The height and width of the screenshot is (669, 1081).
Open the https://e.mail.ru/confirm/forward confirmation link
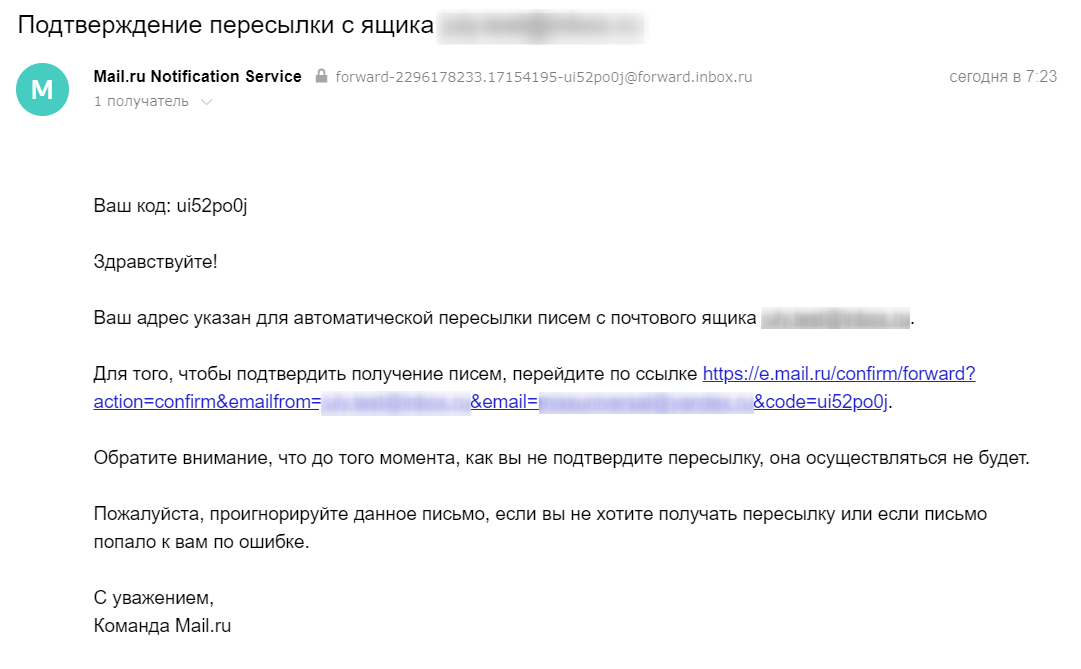point(839,374)
